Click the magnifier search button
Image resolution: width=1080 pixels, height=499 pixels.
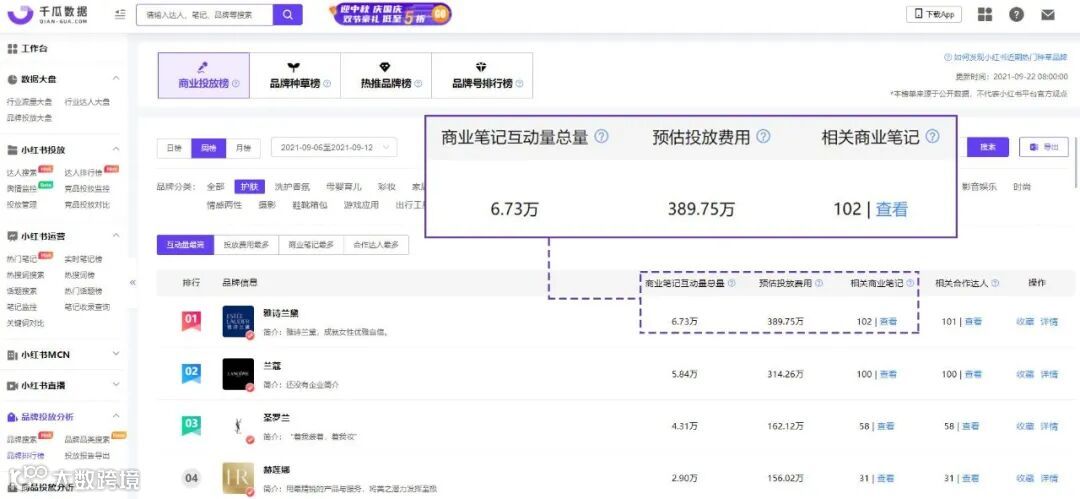(287, 14)
